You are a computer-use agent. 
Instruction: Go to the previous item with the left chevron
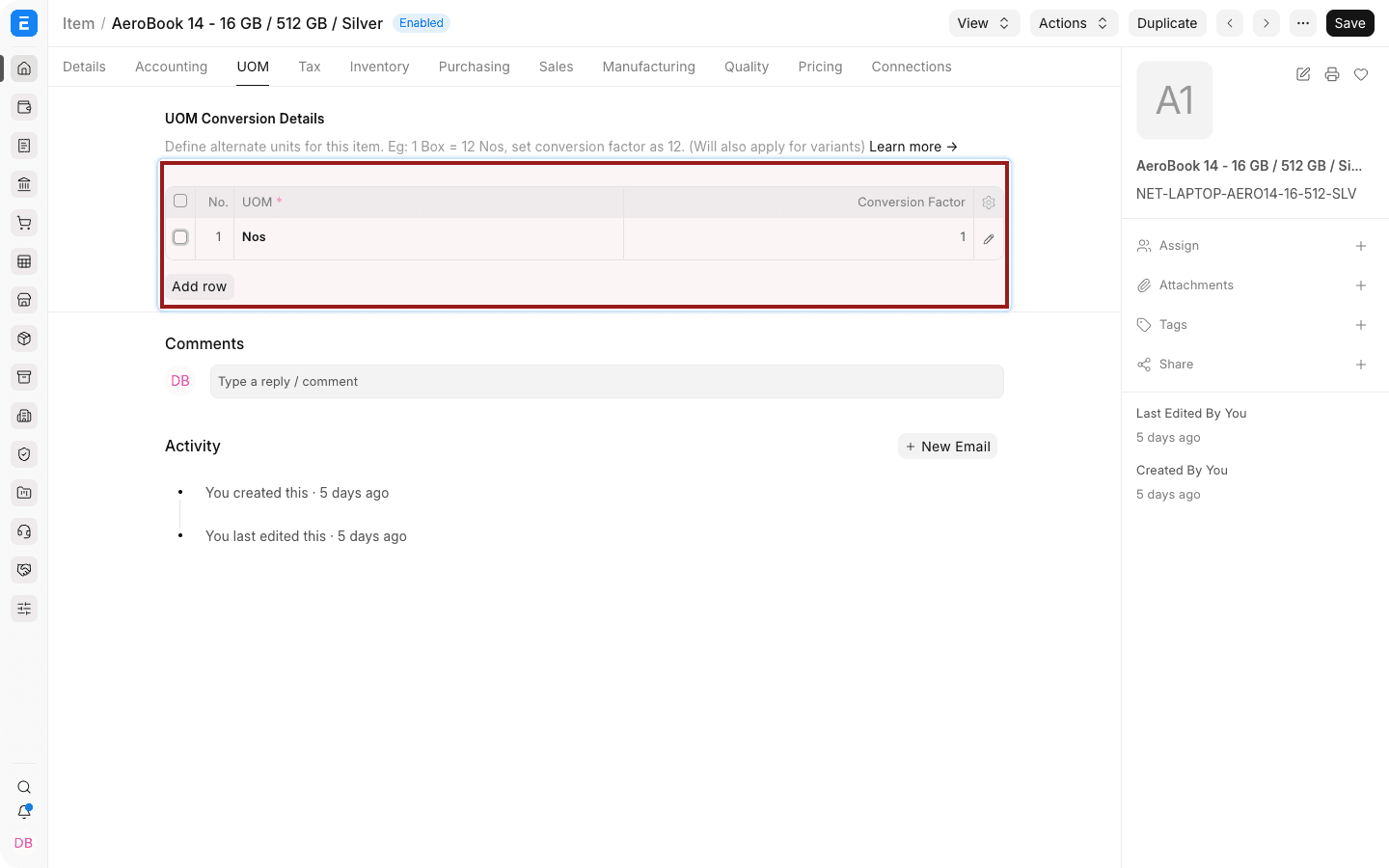(x=1230, y=23)
